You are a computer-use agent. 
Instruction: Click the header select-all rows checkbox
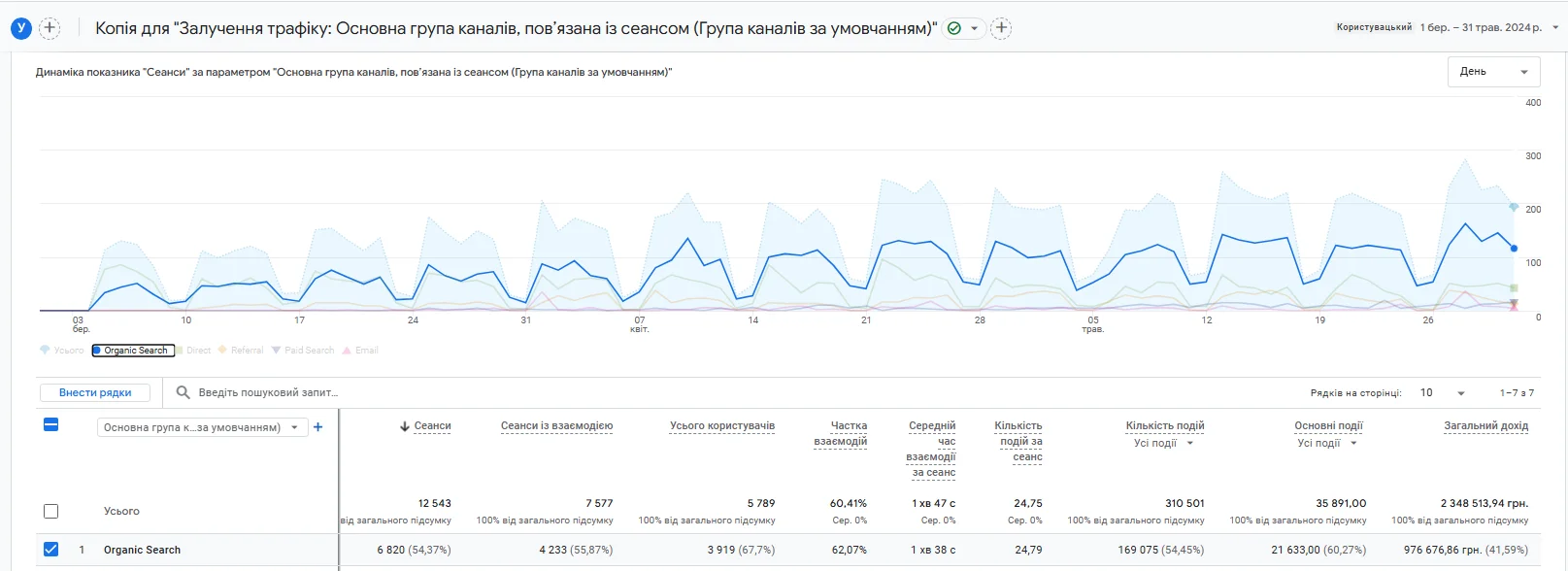51,424
